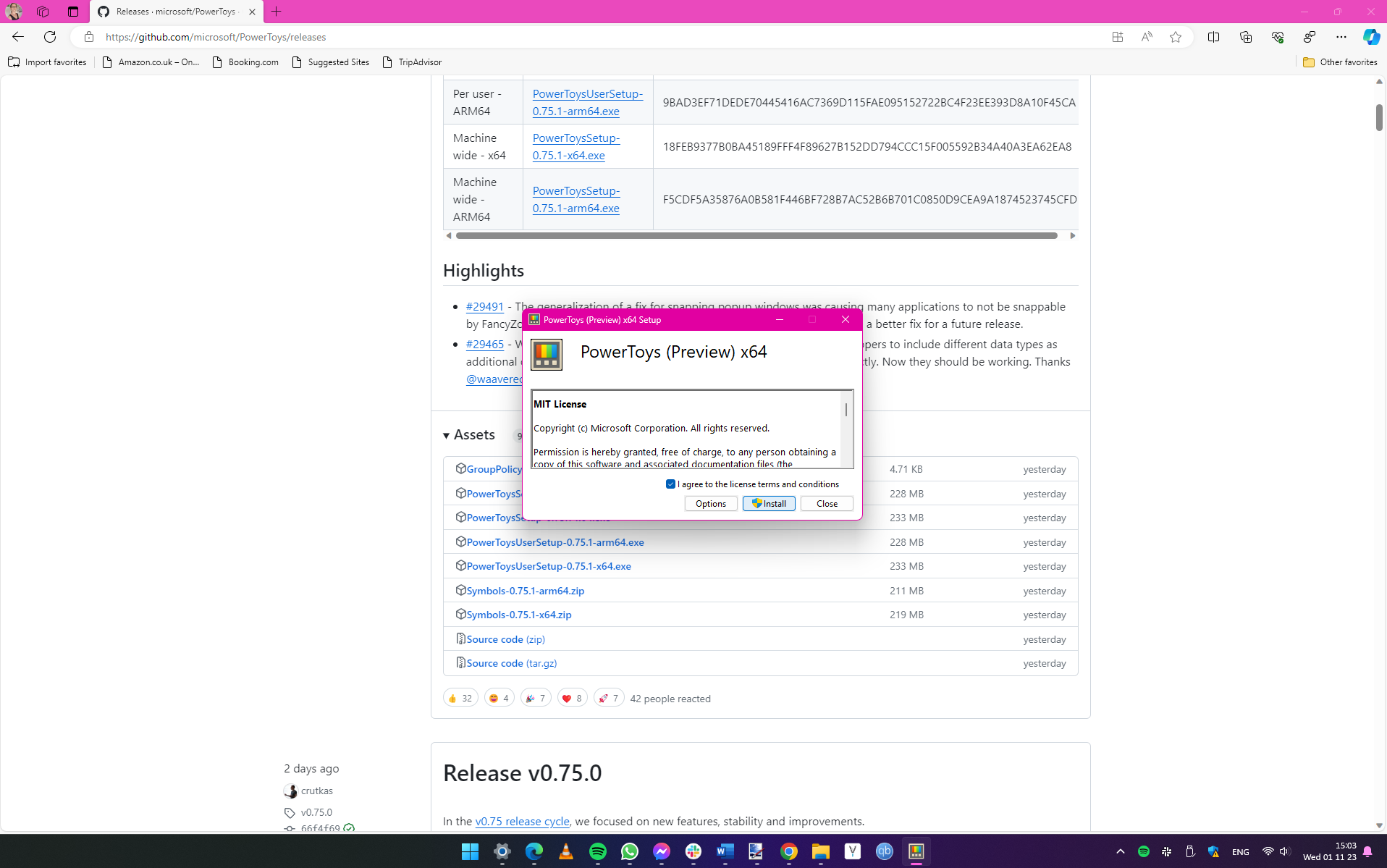This screenshot has width=1387, height=868.
Task: Open a new browser tab
Action: (x=277, y=12)
